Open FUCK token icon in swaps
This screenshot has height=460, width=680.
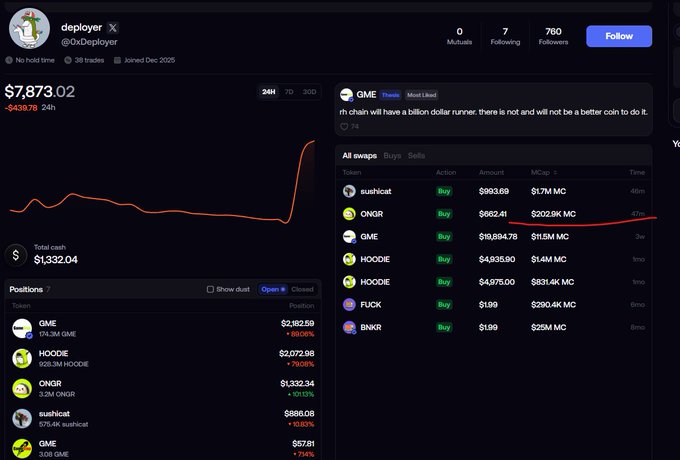(x=349, y=305)
